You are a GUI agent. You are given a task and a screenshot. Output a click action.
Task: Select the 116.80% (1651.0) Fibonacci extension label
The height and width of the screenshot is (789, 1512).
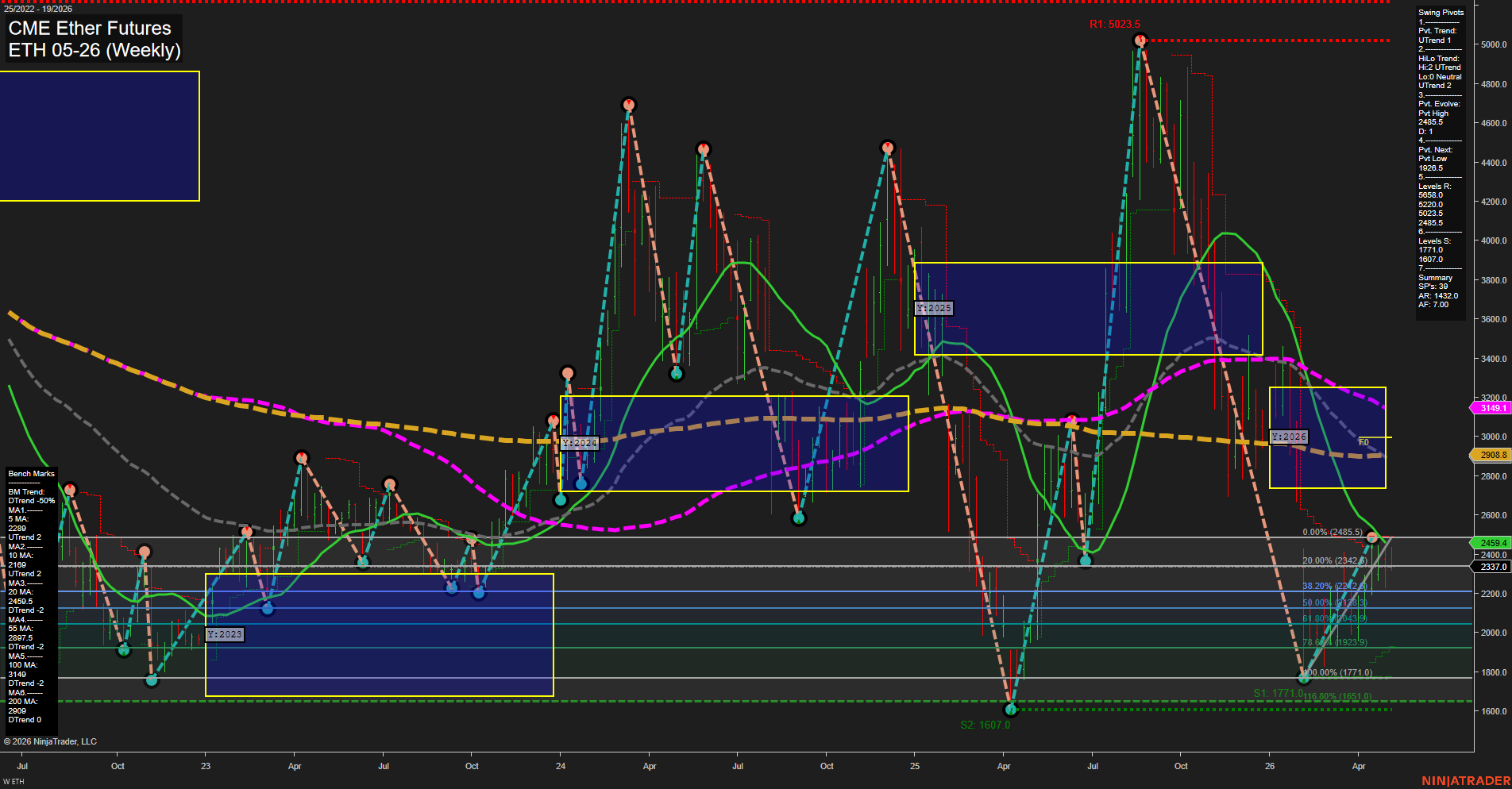(1337, 696)
